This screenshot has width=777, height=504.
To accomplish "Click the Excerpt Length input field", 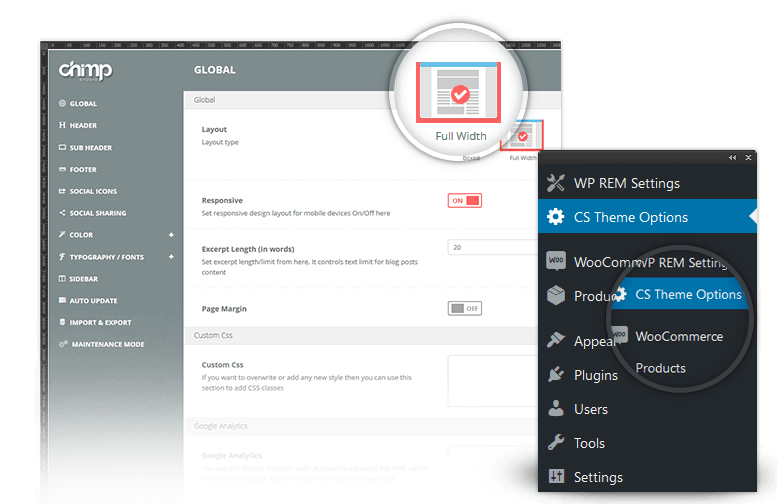I will click(x=493, y=247).
